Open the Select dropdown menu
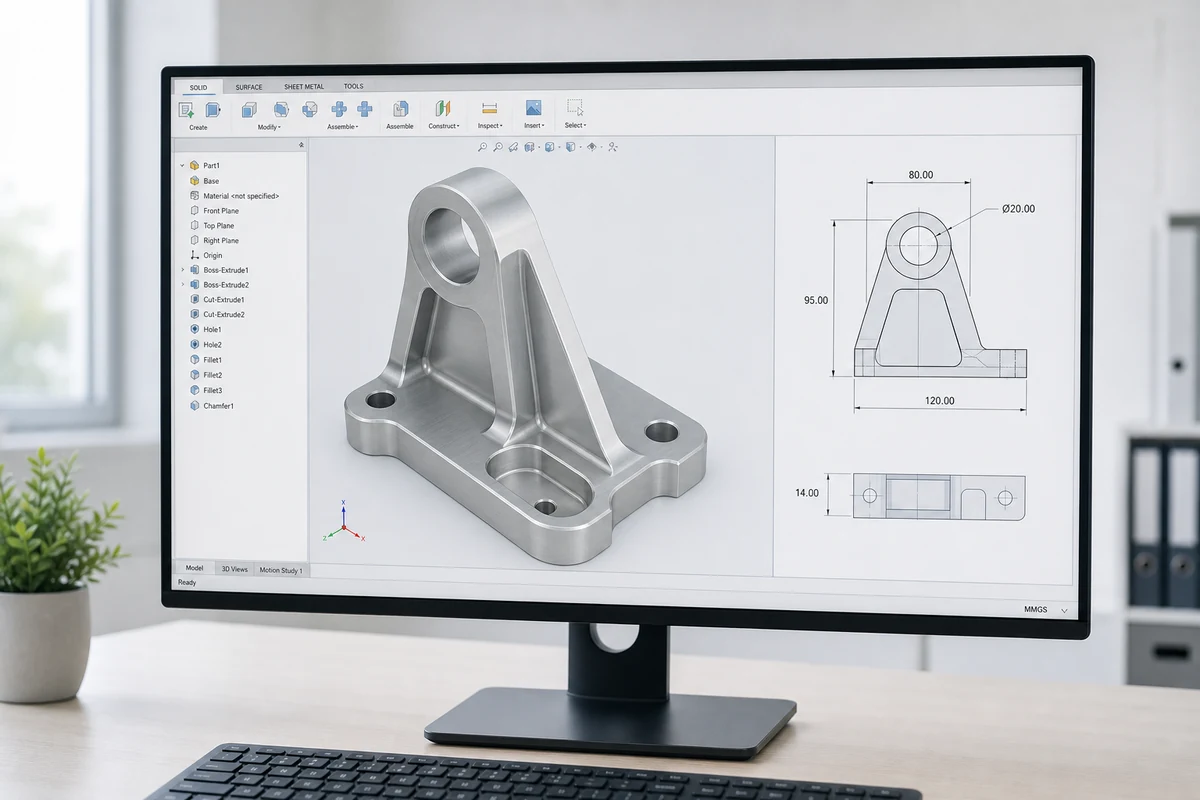The width and height of the screenshot is (1200, 800). pyautogui.click(x=575, y=126)
